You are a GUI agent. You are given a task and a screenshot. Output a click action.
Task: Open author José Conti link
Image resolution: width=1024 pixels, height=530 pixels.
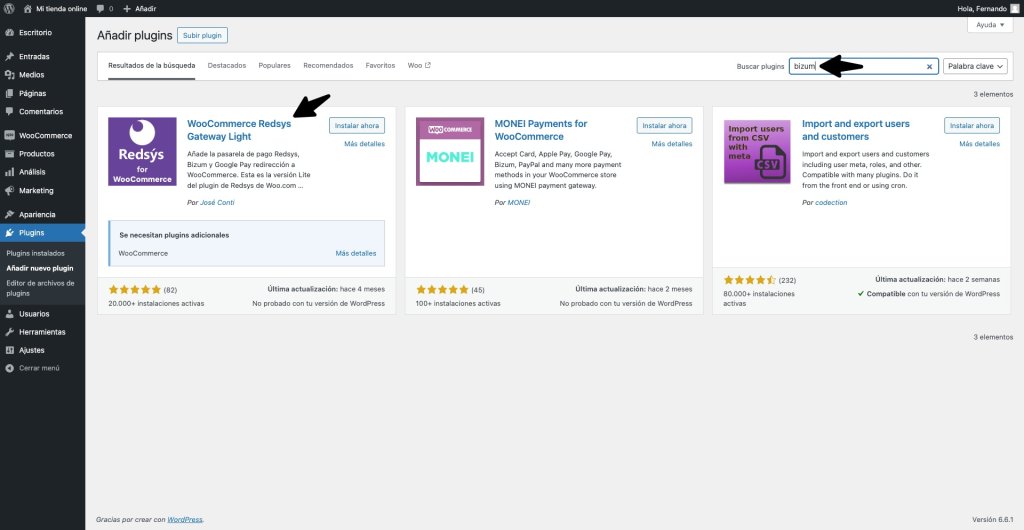(217, 203)
